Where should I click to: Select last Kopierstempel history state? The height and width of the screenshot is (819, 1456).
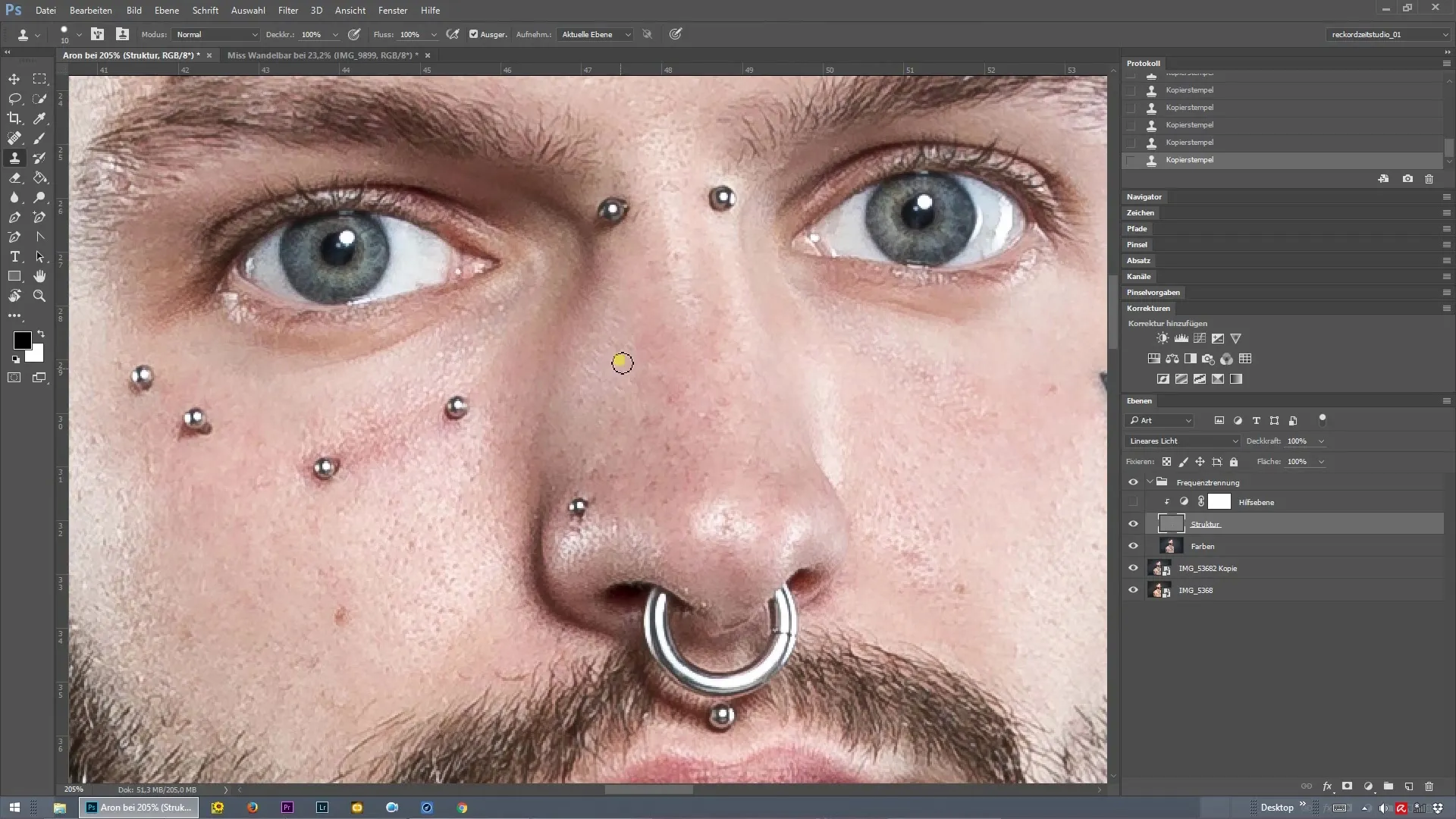1282,160
